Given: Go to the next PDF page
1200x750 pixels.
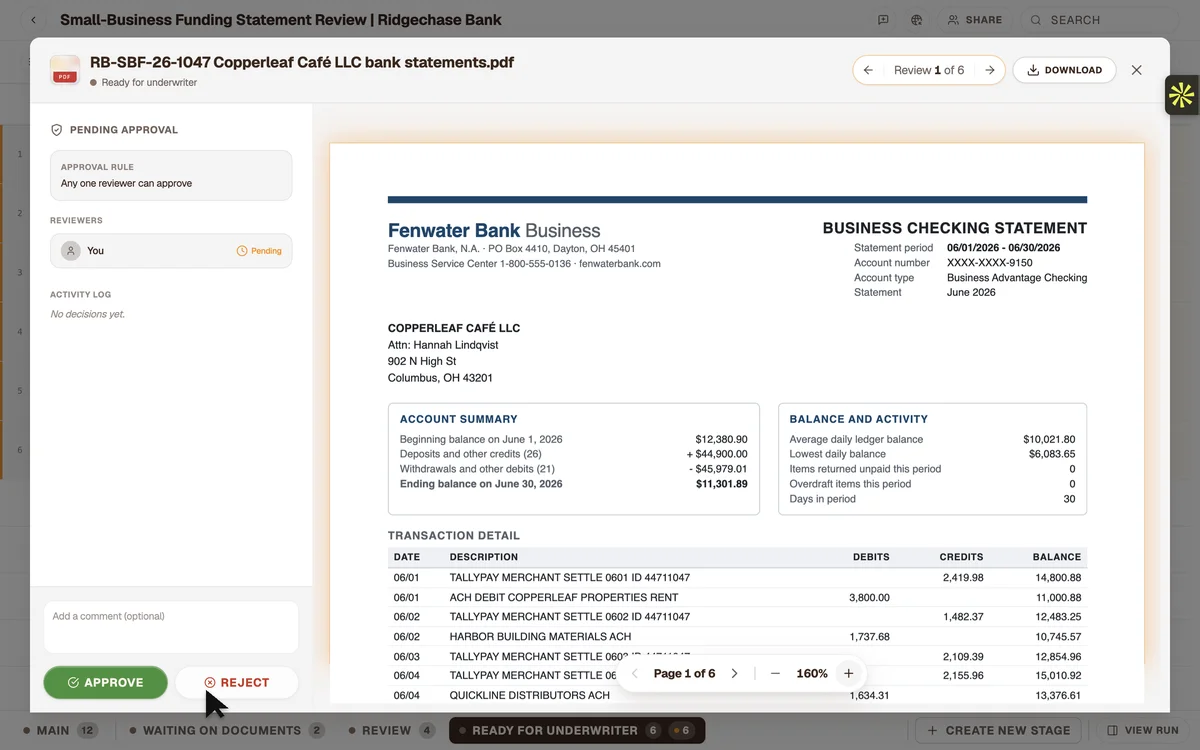Looking at the screenshot, I should pyautogui.click(x=734, y=674).
